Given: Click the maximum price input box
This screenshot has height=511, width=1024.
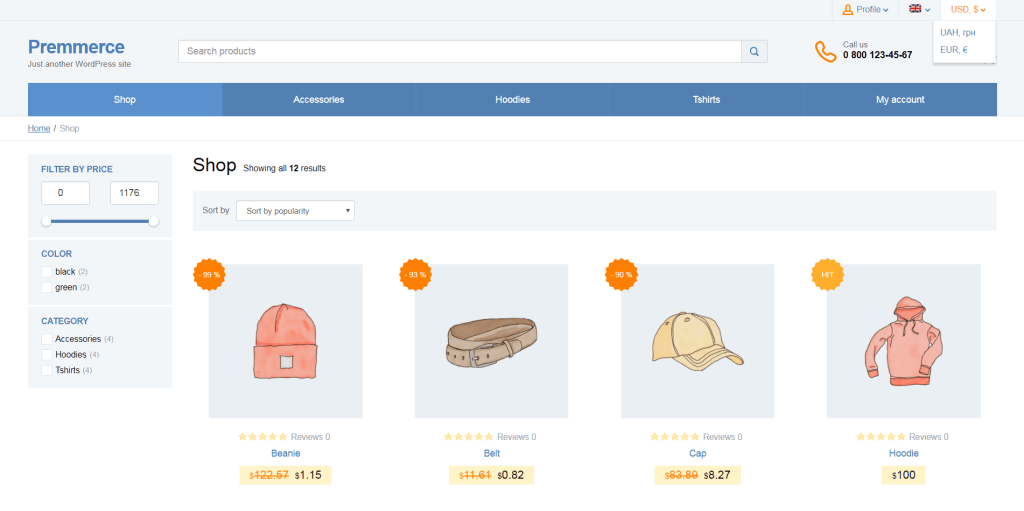Looking at the screenshot, I should coord(135,193).
